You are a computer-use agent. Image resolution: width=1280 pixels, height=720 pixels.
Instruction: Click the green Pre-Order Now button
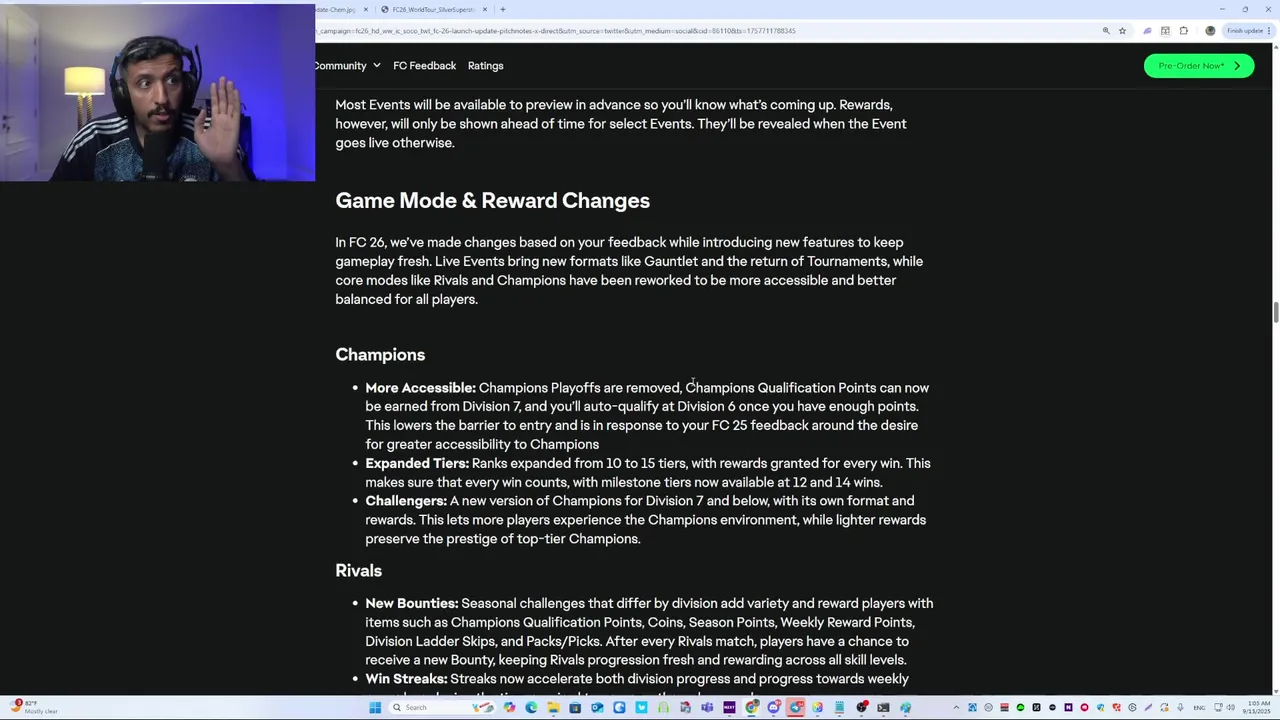pos(1198,66)
